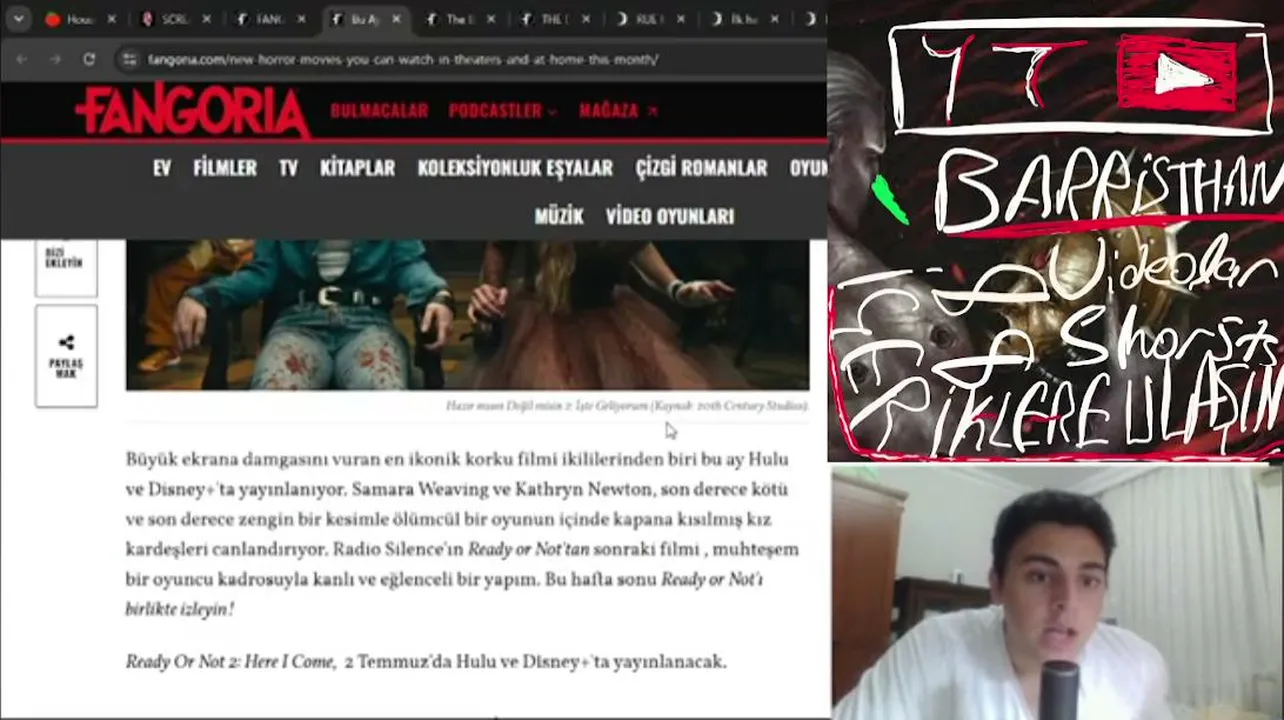The width and height of the screenshot is (1284, 720).
Task: Close the active "Bu Ay" tab
Action: pos(396,19)
